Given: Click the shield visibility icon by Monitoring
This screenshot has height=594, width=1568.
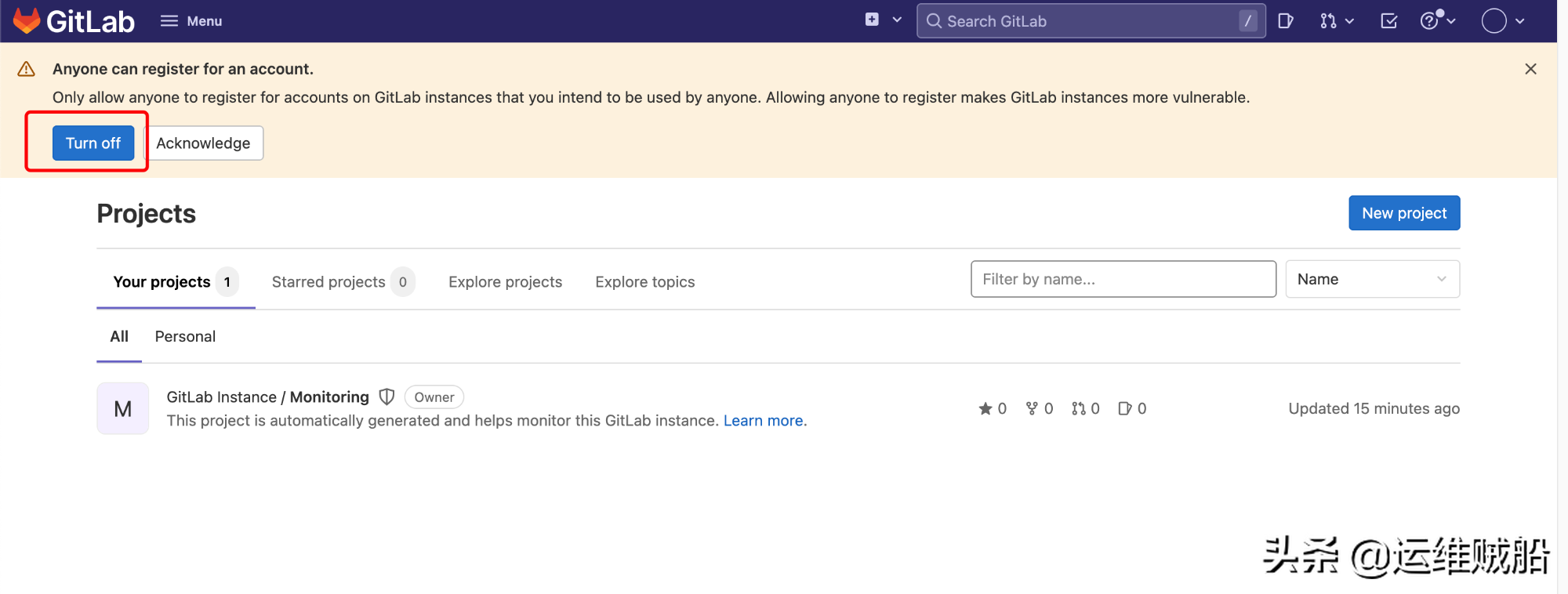Looking at the screenshot, I should [x=387, y=397].
